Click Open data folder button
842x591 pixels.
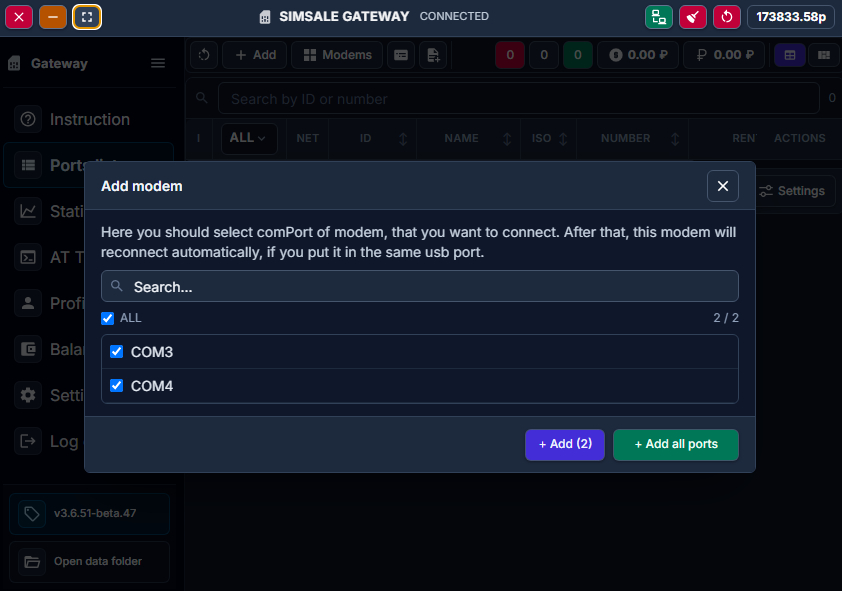pyautogui.click(x=89, y=561)
